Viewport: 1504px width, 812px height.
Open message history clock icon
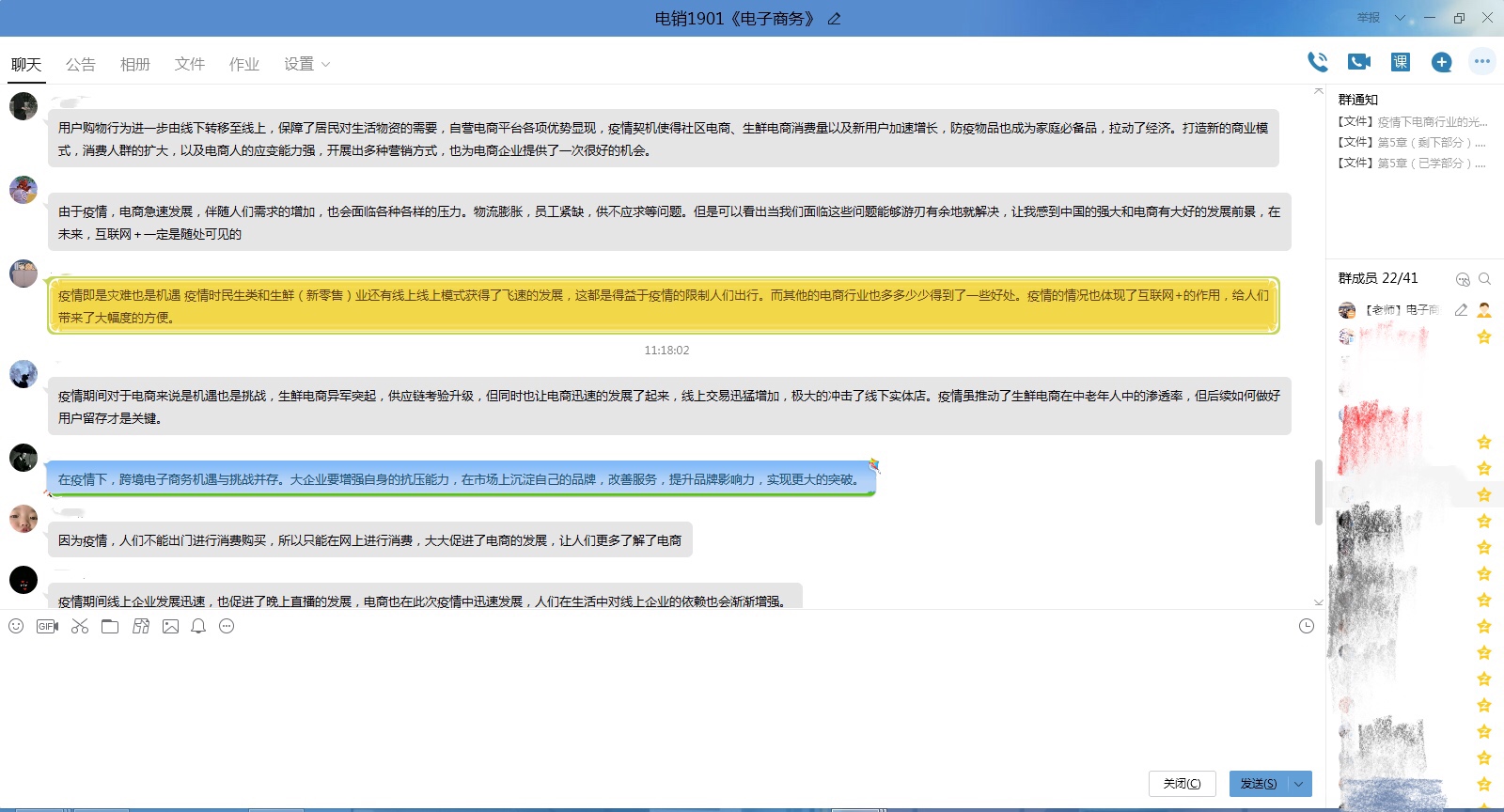tap(1307, 626)
